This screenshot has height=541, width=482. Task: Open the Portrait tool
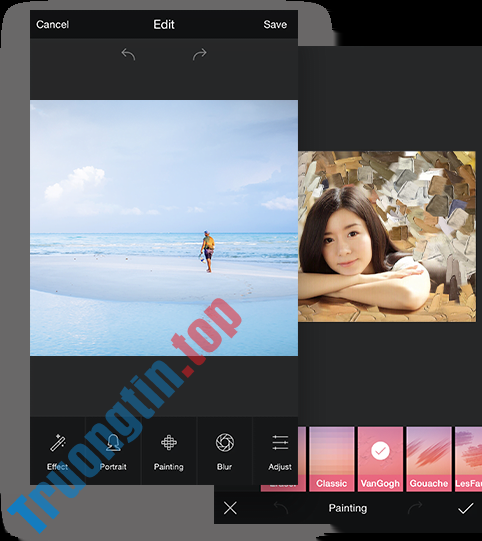[113, 452]
